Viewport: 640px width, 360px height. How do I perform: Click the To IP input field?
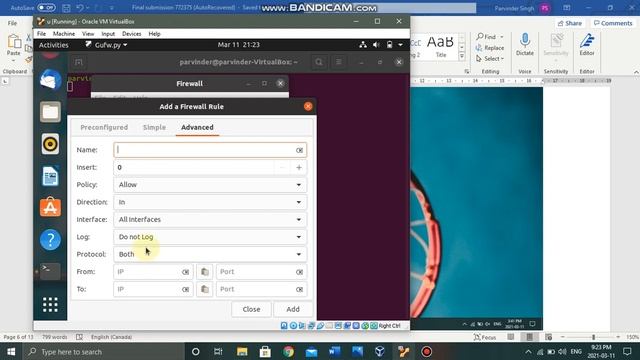pos(153,289)
